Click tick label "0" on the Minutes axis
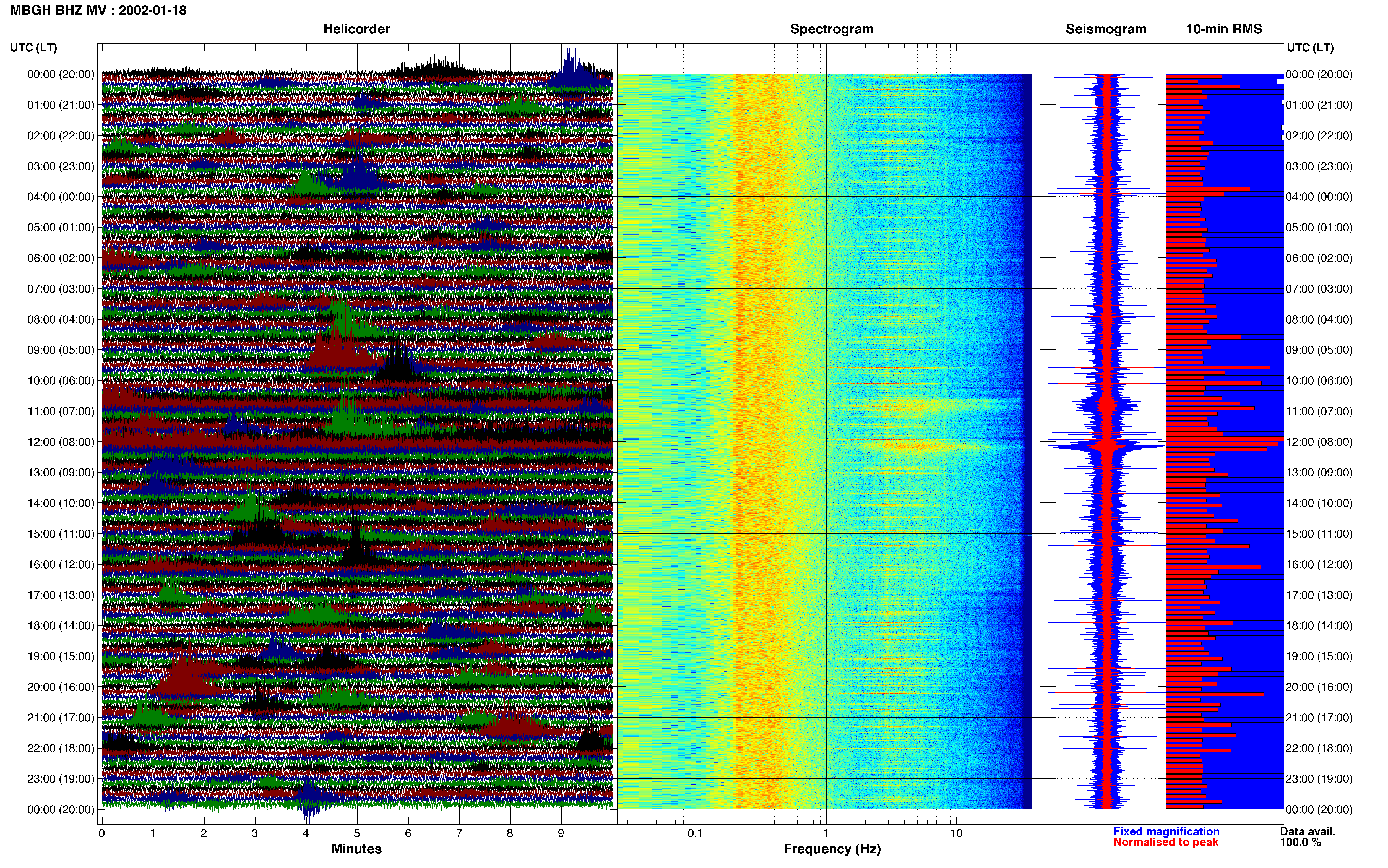The width and height of the screenshot is (1388, 868). point(101,833)
